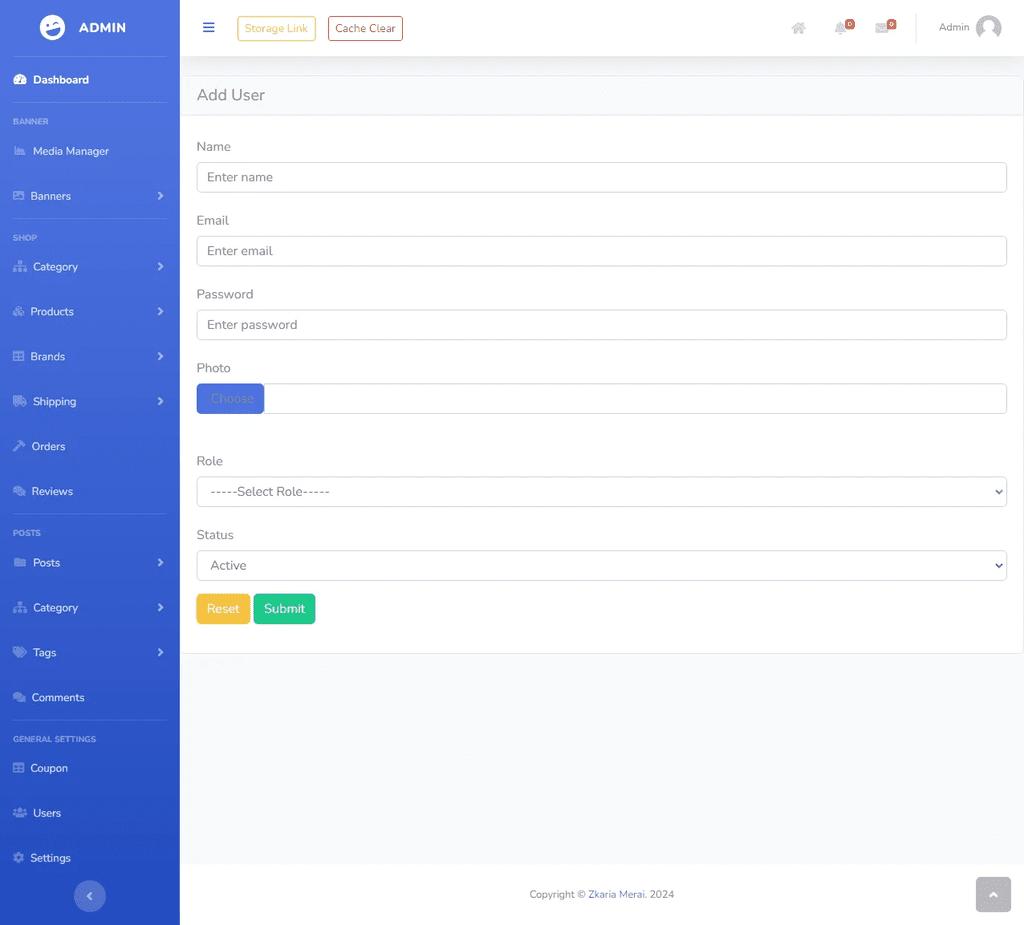Open Coupon menu entry

pyautogui.click(x=49, y=768)
